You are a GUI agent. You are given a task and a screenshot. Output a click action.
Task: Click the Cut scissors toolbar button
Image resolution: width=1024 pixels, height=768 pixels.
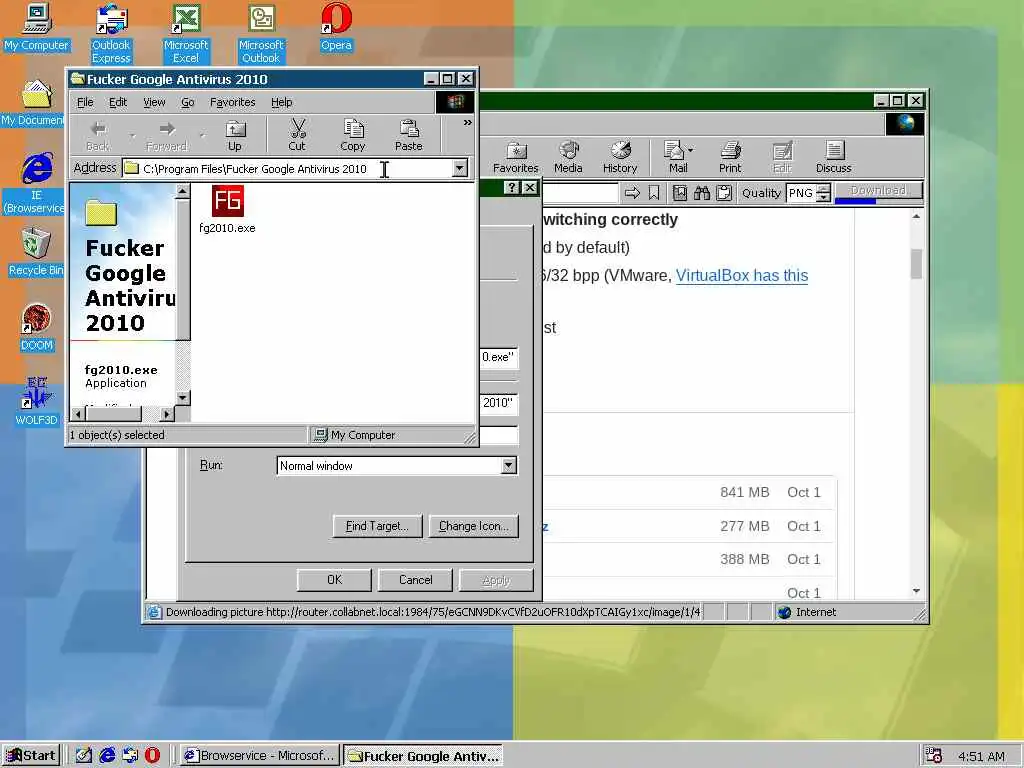coord(297,136)
